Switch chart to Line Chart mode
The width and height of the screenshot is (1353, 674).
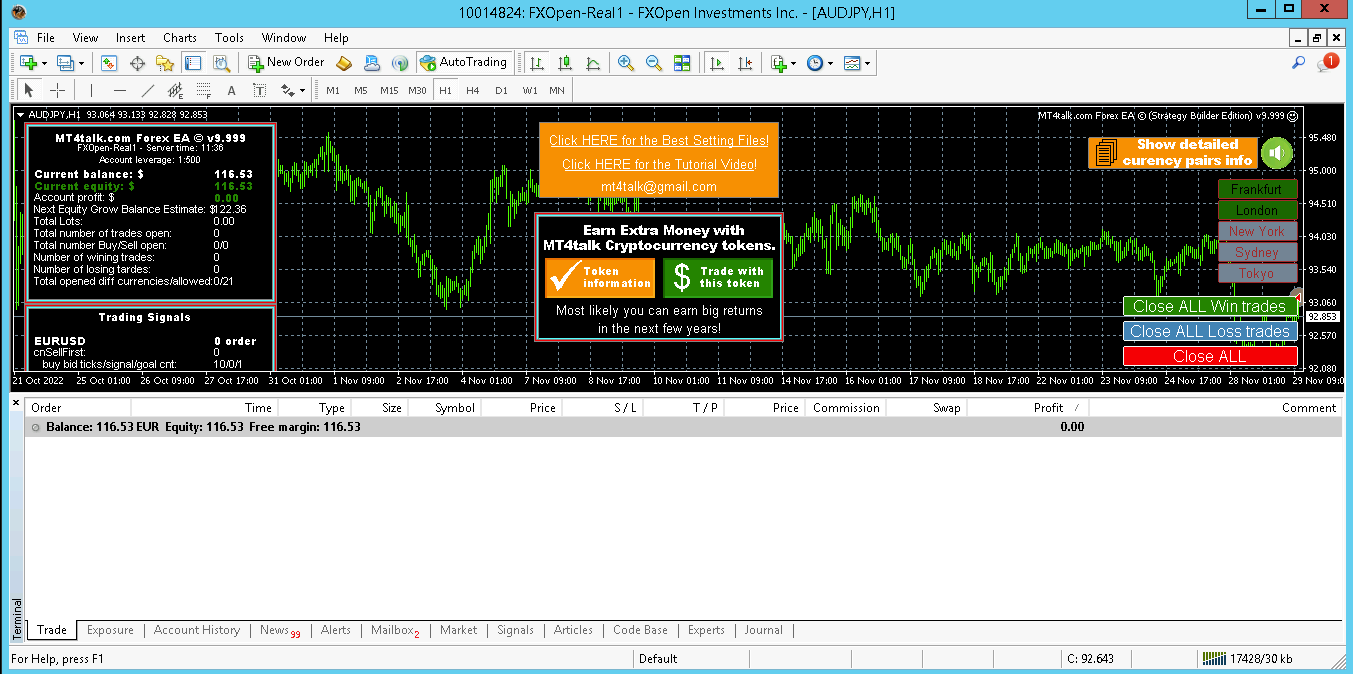[593, 62]
